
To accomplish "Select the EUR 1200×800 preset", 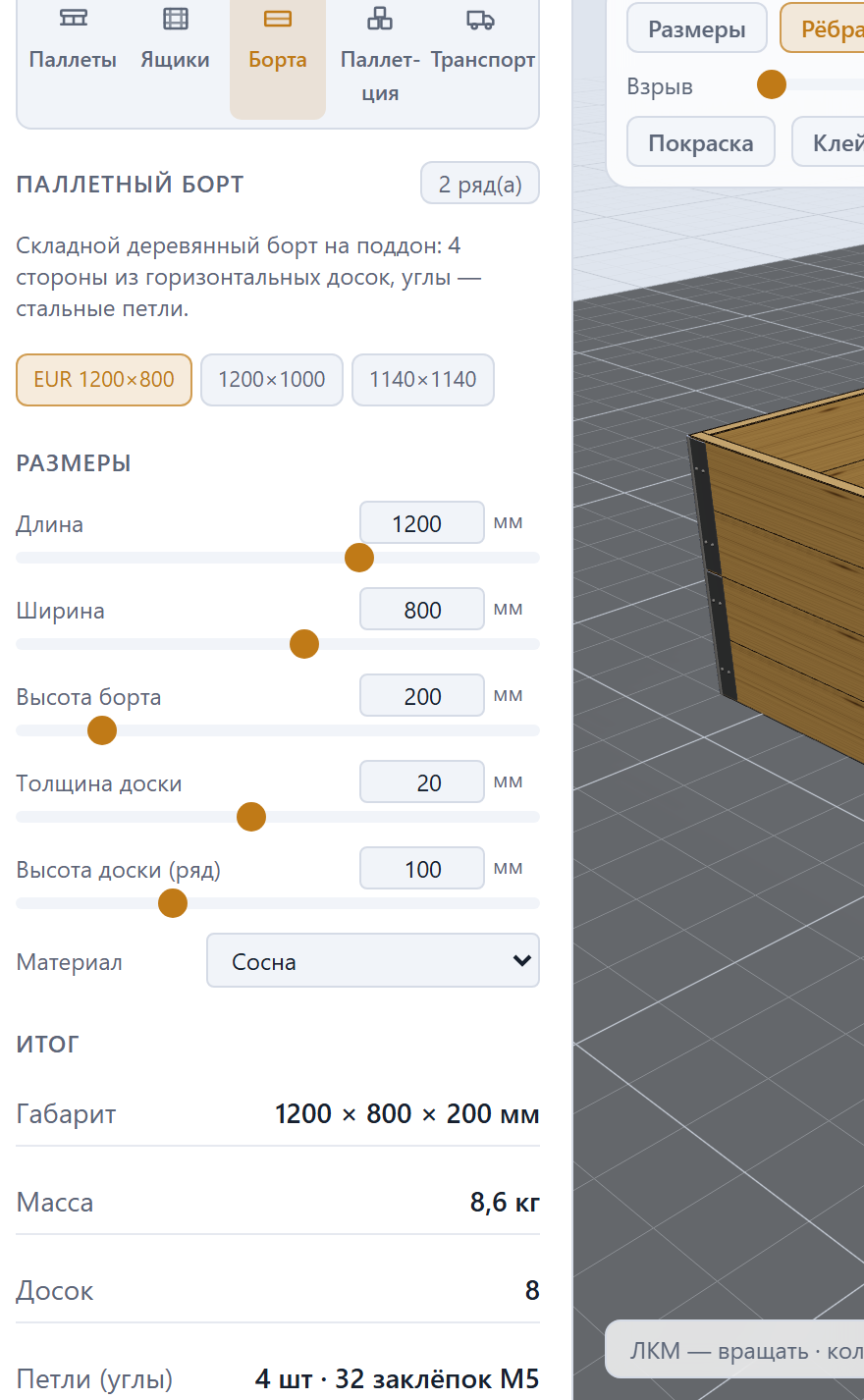I will [104, 380].
